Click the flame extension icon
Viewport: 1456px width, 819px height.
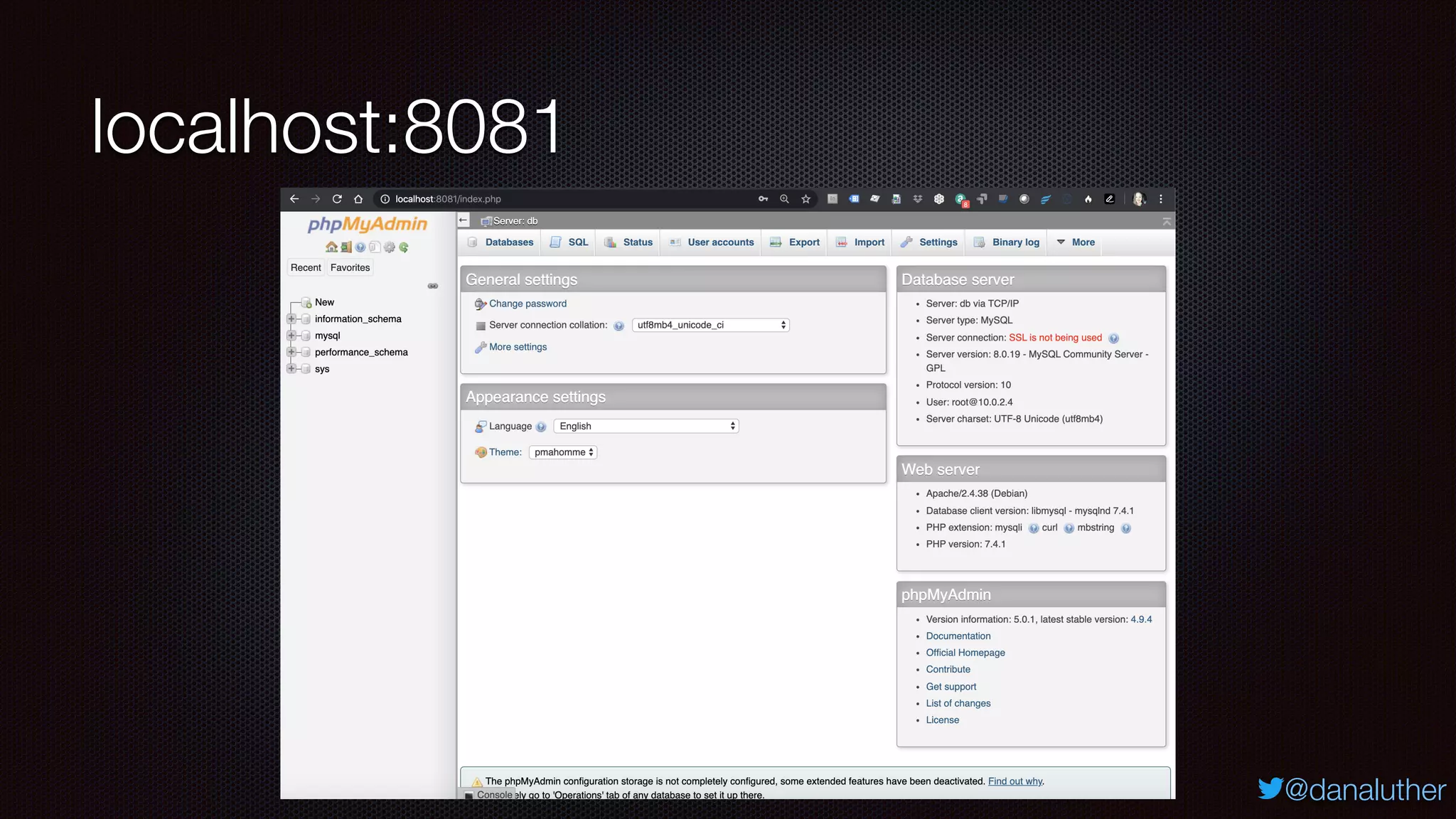1088,199
